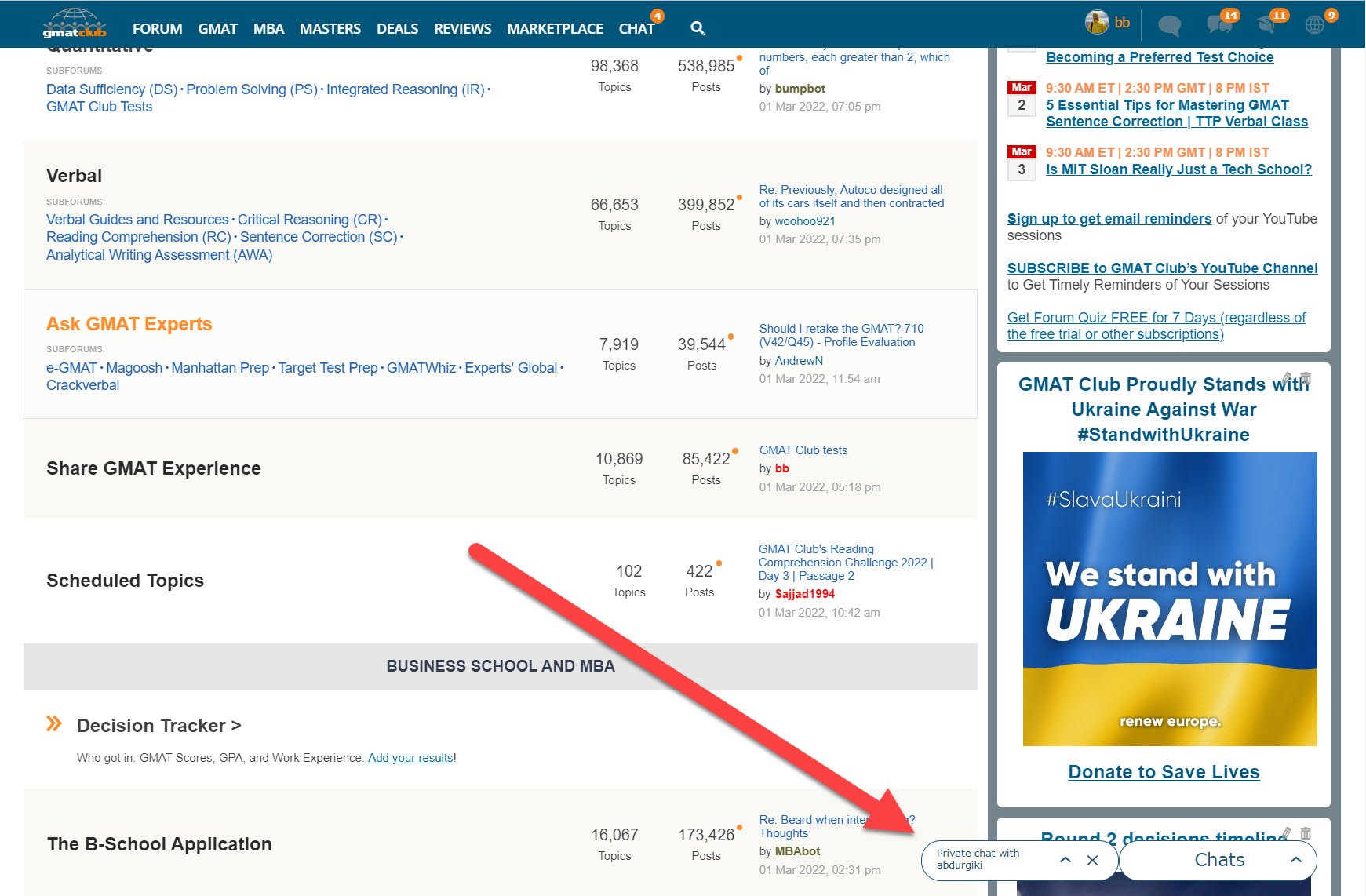Click the orange Decision Tracker double-arrow icon
1366x896 pixels.
[x=53, y=723]
